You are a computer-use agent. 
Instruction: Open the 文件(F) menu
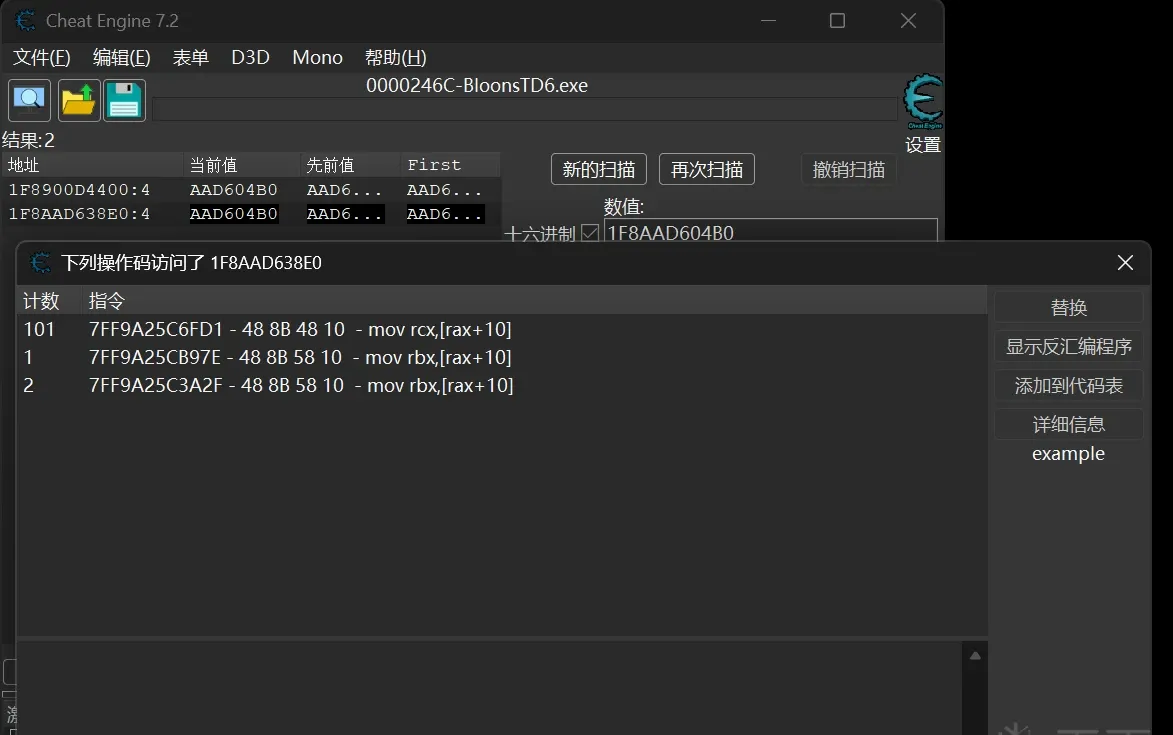pos(42,58)
